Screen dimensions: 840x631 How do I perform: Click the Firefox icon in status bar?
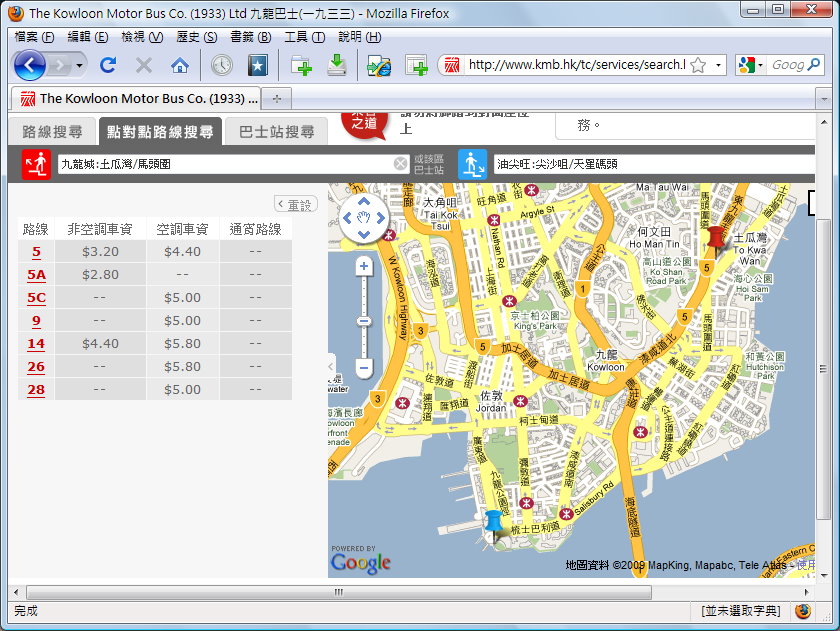(x=803, y=611)
